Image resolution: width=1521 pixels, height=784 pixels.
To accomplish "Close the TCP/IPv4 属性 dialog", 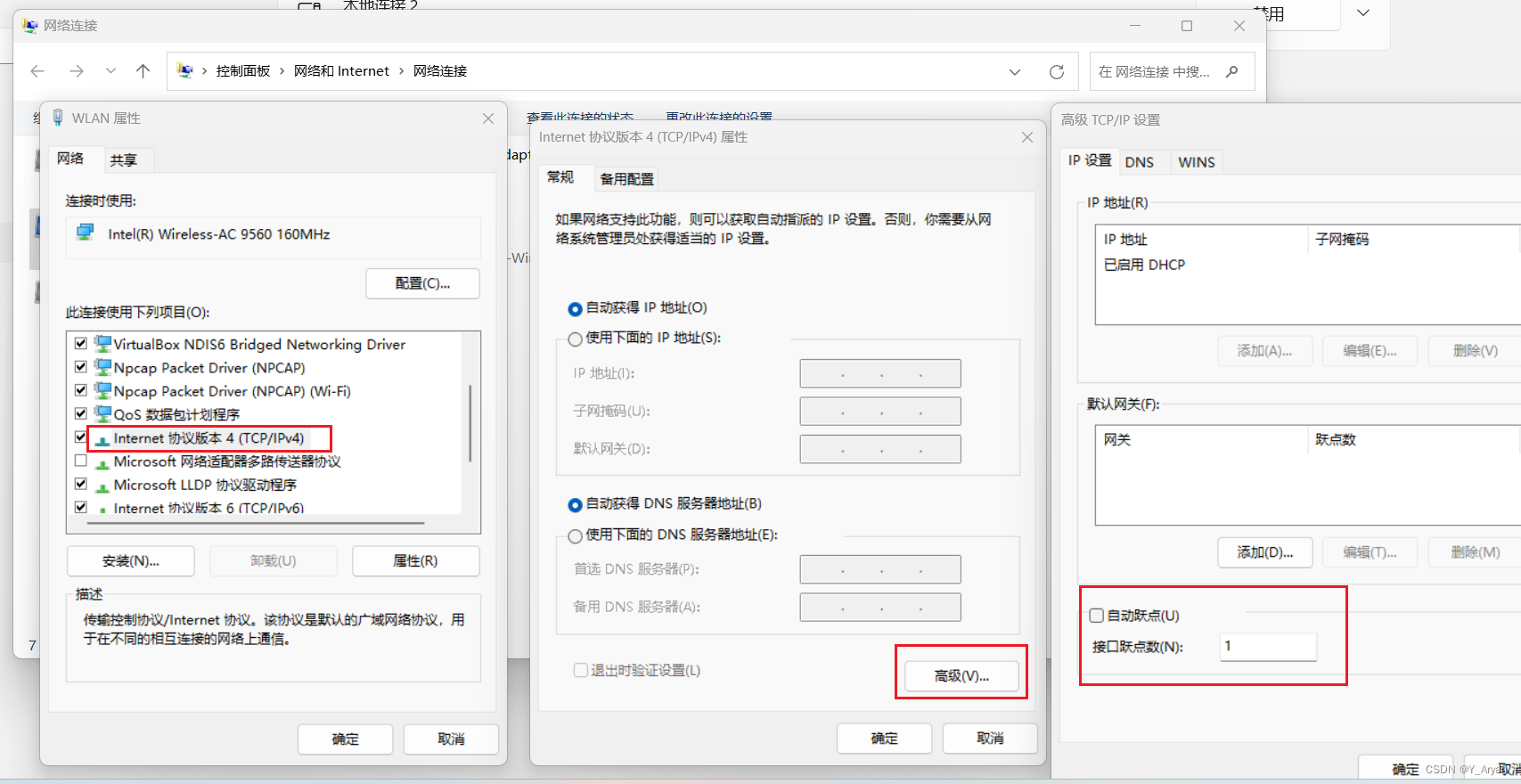I will [1027, 137].
